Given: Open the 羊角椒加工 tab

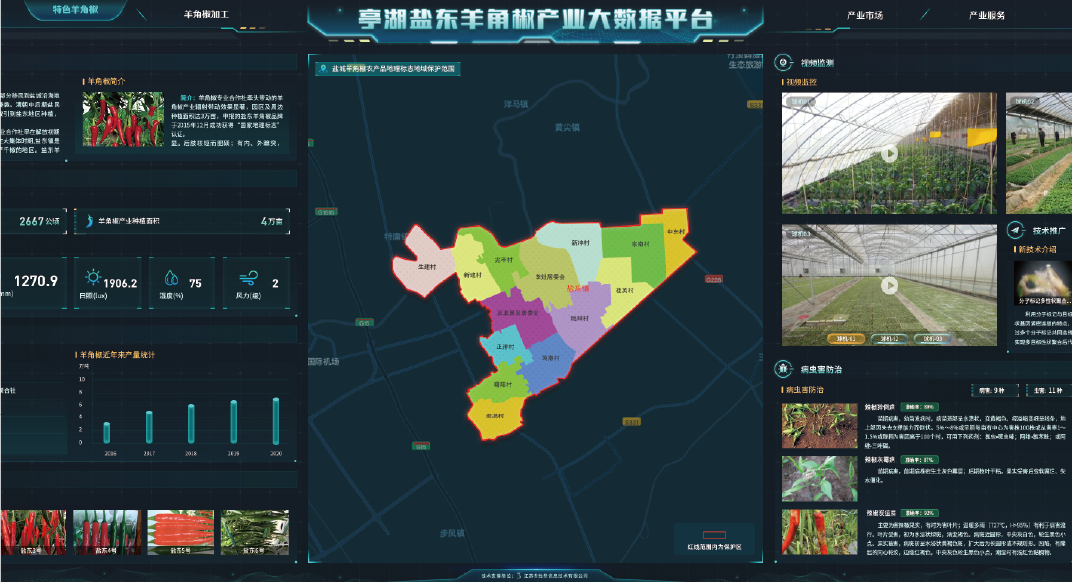Looking at the screenshot, I should pyautogui.click(x=206, y=16).
